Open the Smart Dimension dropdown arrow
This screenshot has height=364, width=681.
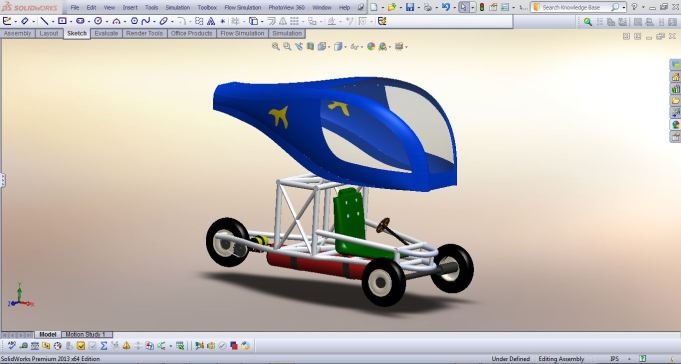(x=34, y=21)
